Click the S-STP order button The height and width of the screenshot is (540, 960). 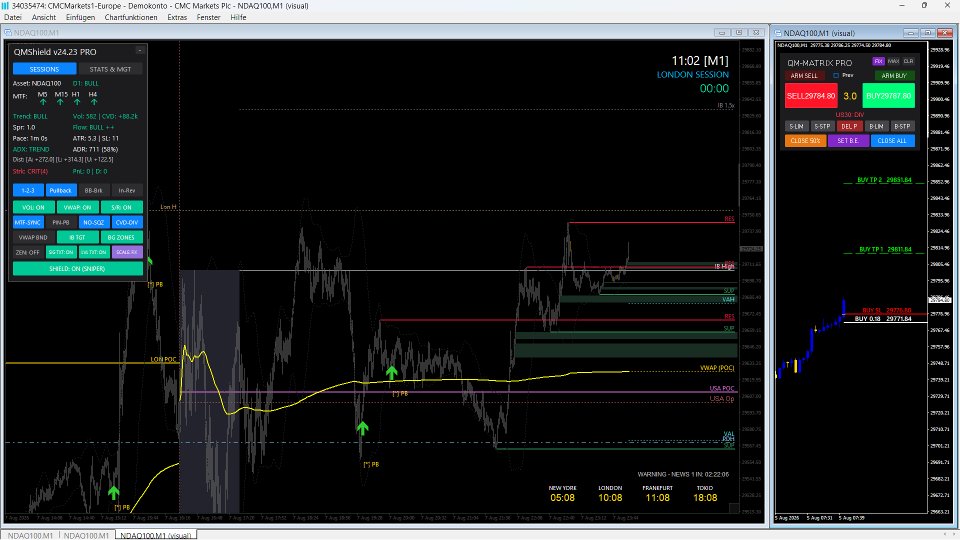click(x=822, y=126)
